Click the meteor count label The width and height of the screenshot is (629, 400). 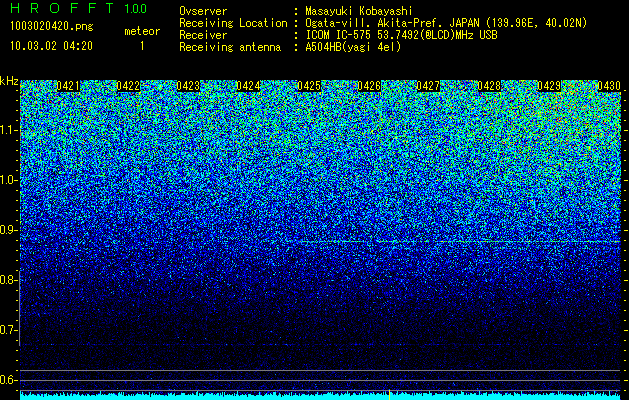pyautogui.click(x=142, y=31)
